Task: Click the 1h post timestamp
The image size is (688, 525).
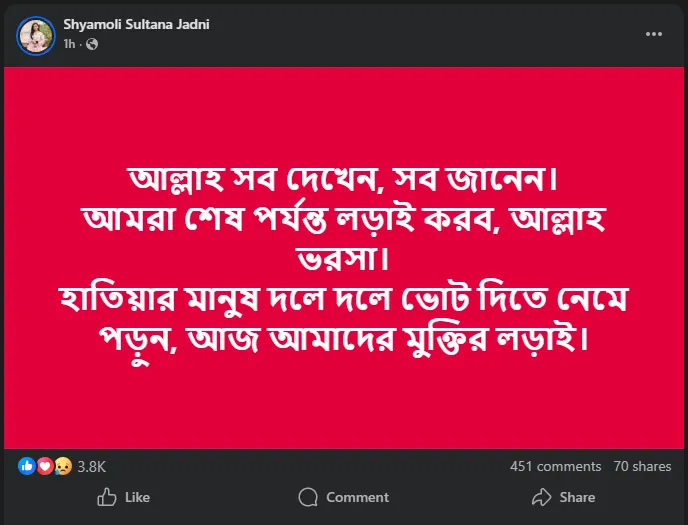Action: pyautogui.click(x=70, y=44)
